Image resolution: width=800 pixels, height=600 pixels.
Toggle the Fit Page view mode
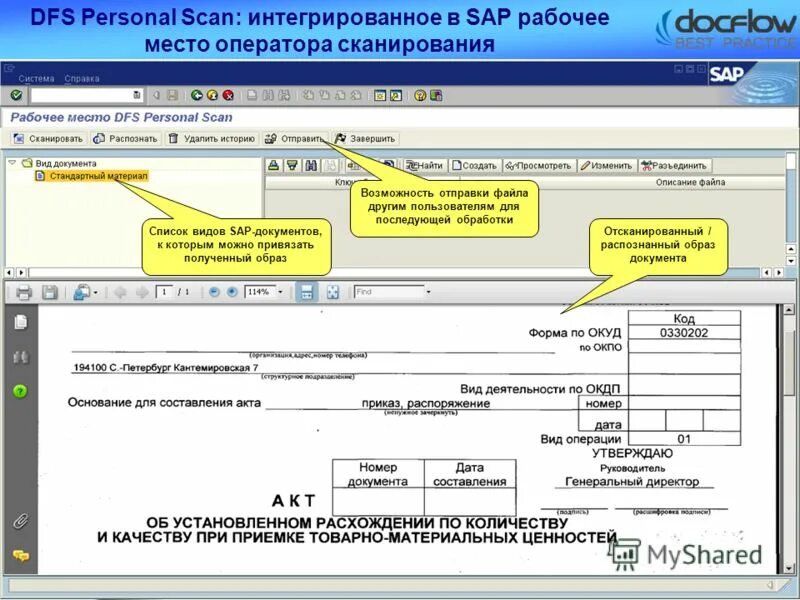(305, 289)
